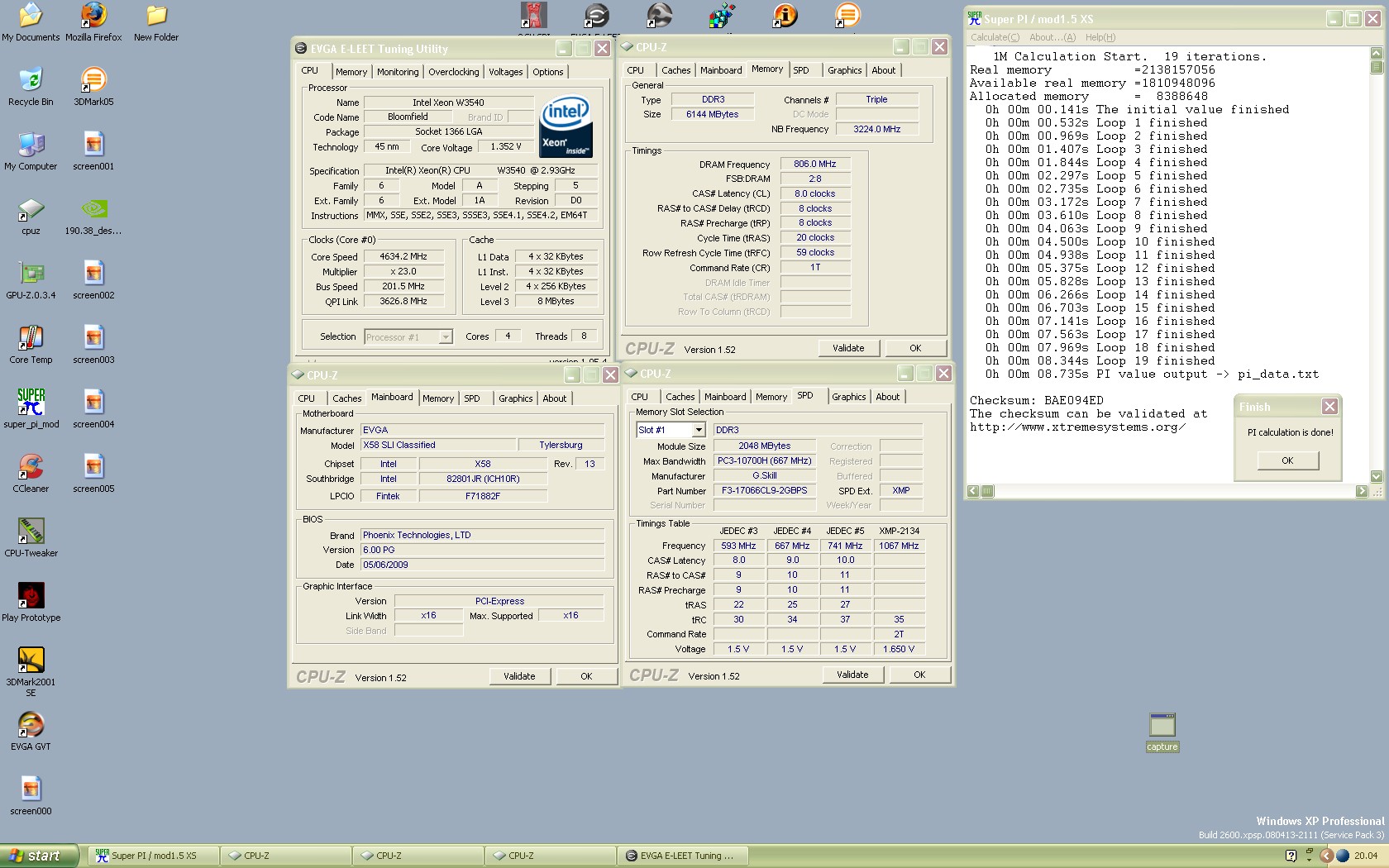Launch CPU-Tweaker desktop icon
The width and height of the screenshot is (1389, 868).
31,538
